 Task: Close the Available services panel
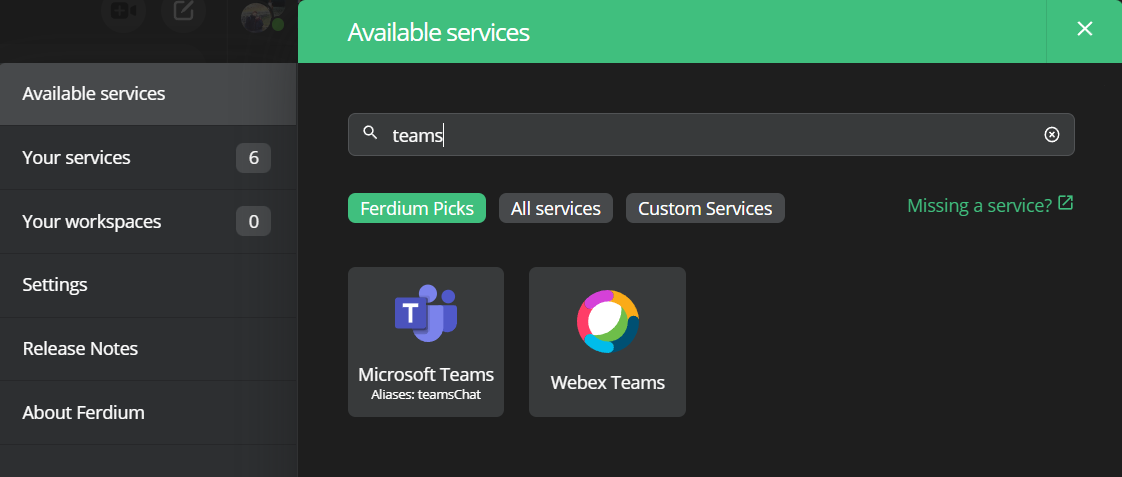[1084, 29]
